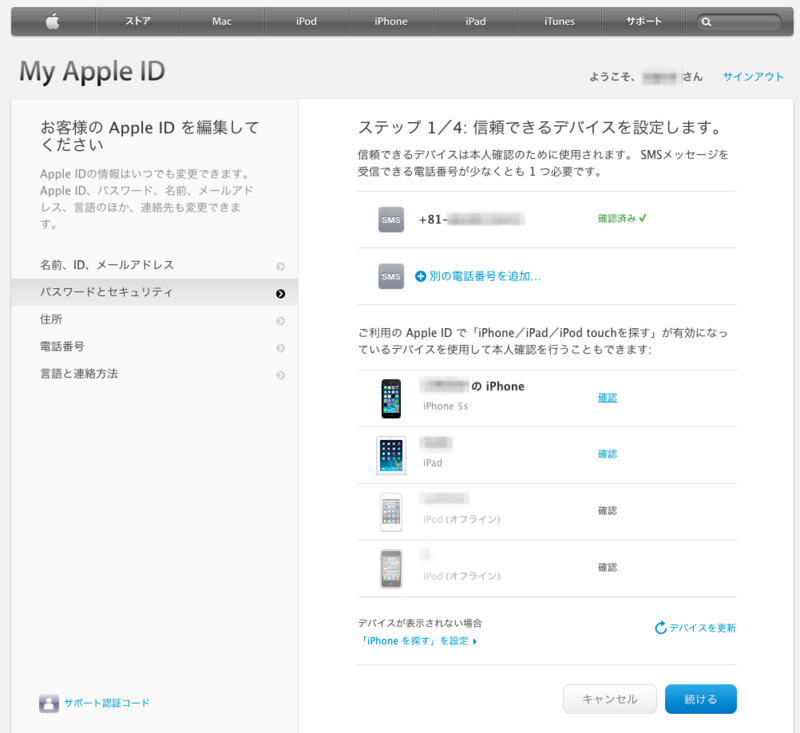The image size is (800, 733).
Task: Open the サポート navigation item
Action: point(644,21)
